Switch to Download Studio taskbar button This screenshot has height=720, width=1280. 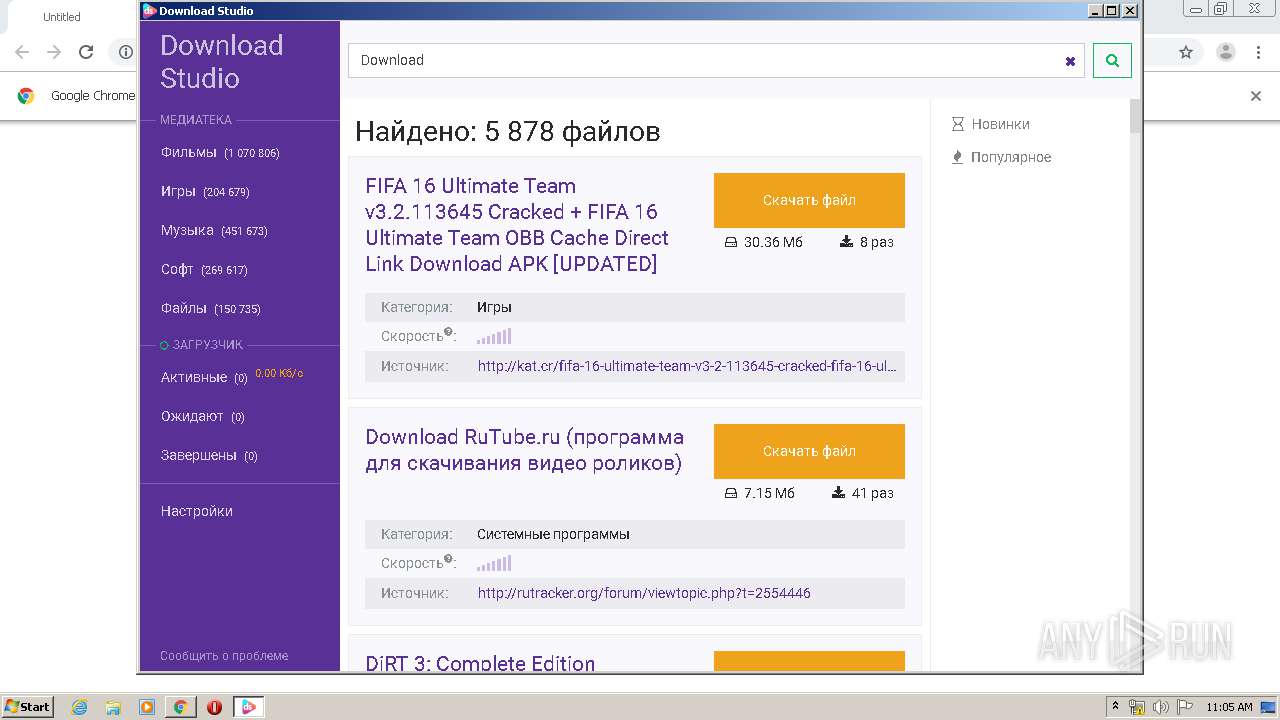248,707
